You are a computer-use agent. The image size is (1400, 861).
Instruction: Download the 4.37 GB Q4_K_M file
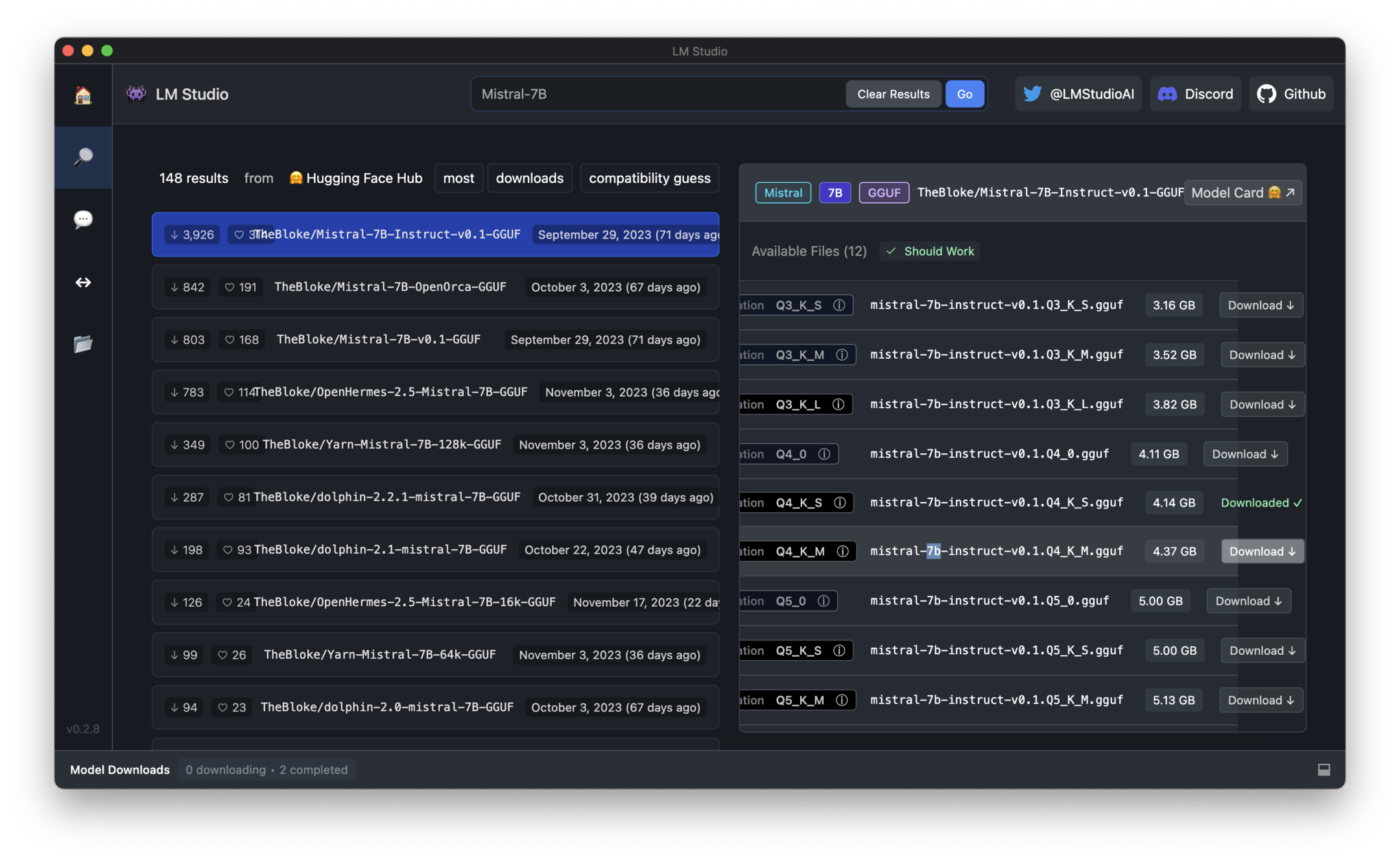[x=1262, y=551]
